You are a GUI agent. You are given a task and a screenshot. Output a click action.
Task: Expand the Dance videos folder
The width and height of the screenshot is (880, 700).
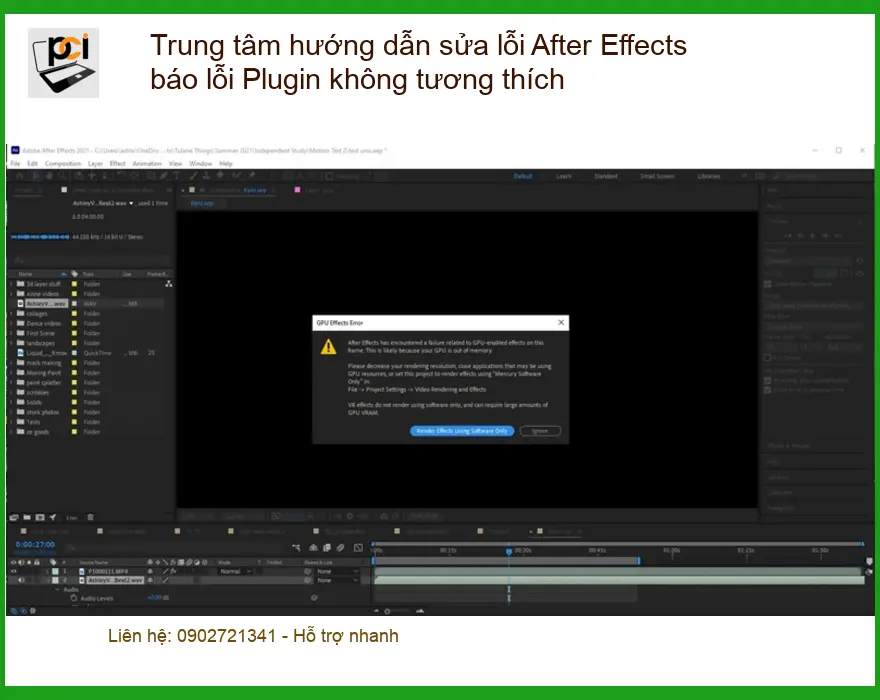(x=11, y=323)
